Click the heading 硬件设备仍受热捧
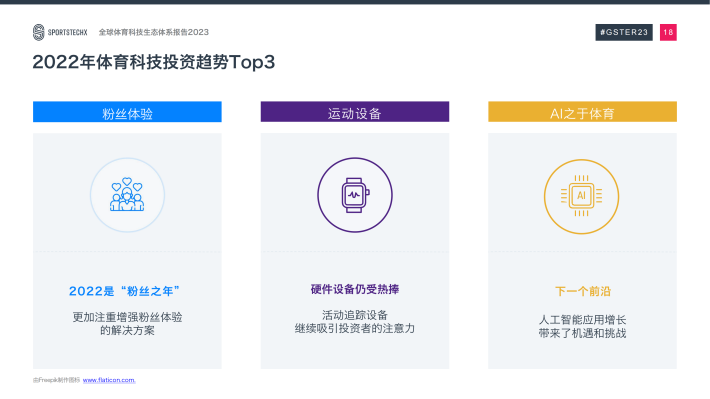710x399 pixels. (x=355, y=289)
